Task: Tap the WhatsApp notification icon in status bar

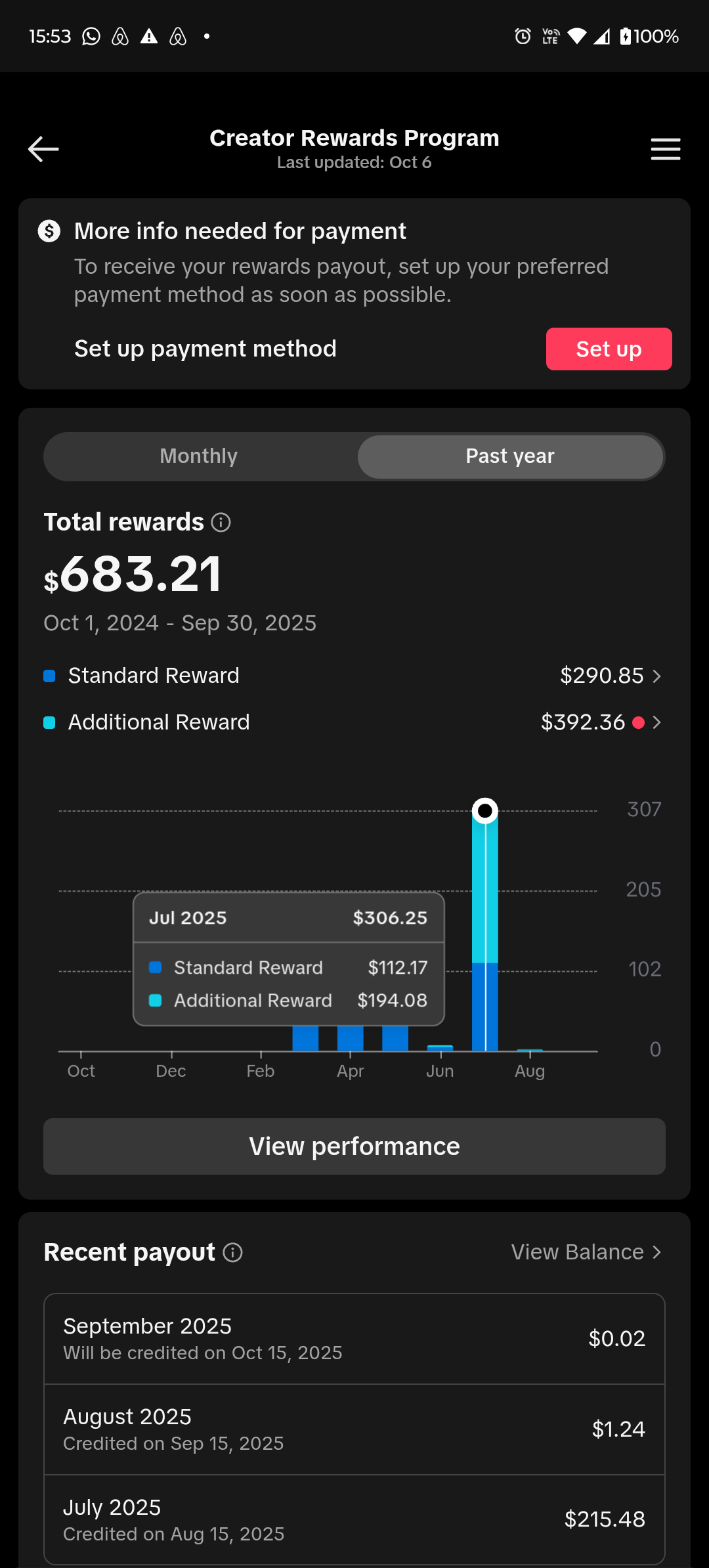Action: pos(91,37)
